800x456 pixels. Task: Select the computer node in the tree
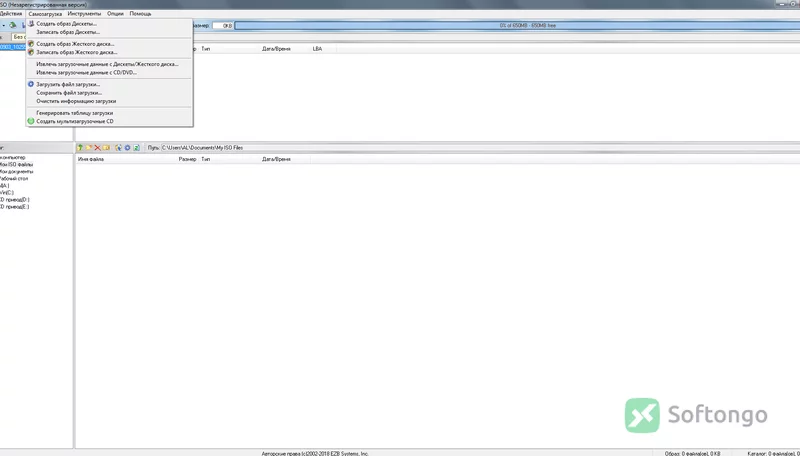[x=12, y=158]
